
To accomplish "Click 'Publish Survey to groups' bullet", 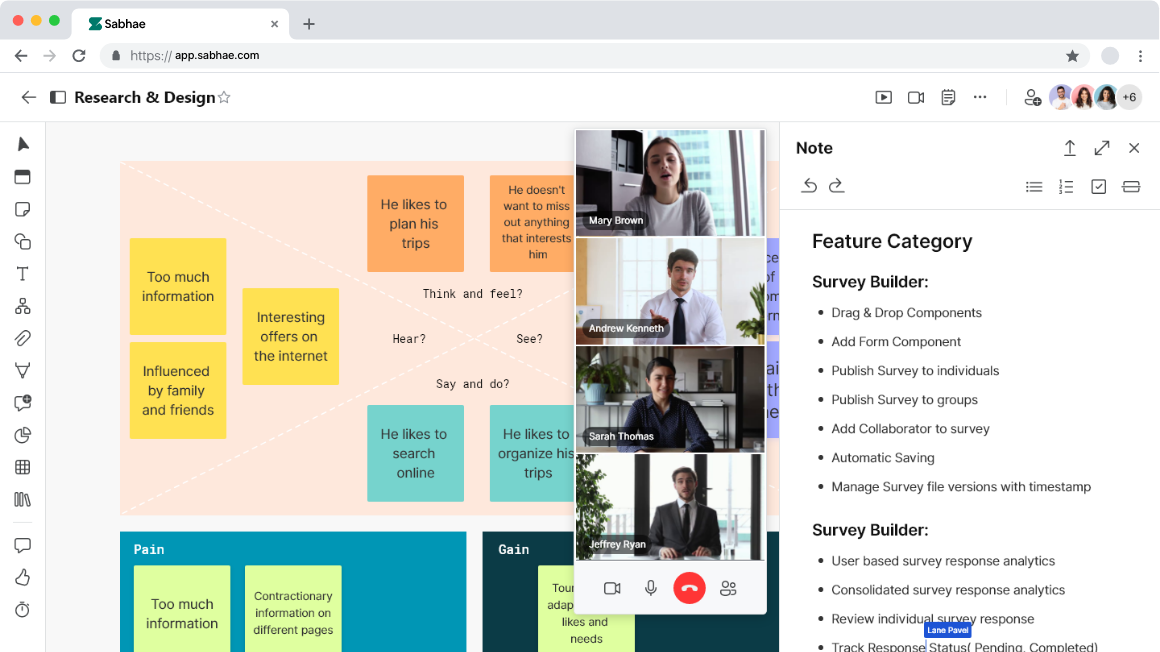I will tap(904, 400).
